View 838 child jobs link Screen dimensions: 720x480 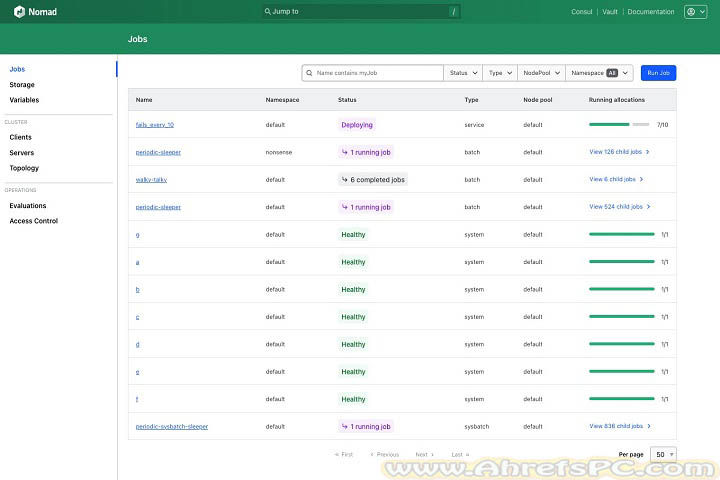(620, 426)
